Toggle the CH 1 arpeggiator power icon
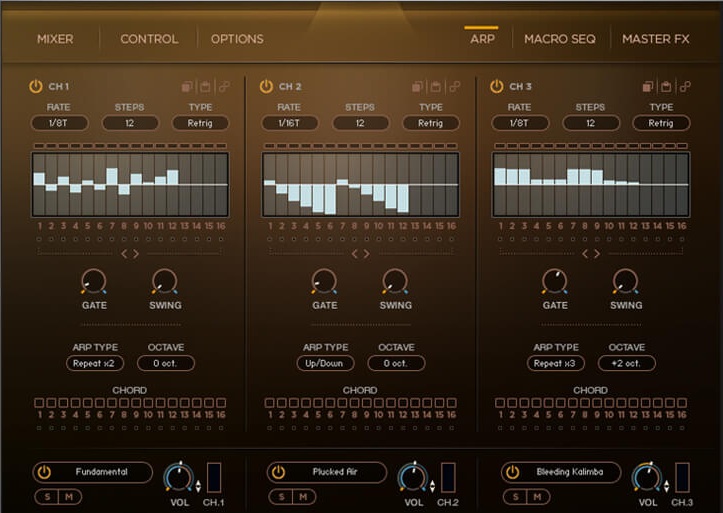 coord(36,87)
